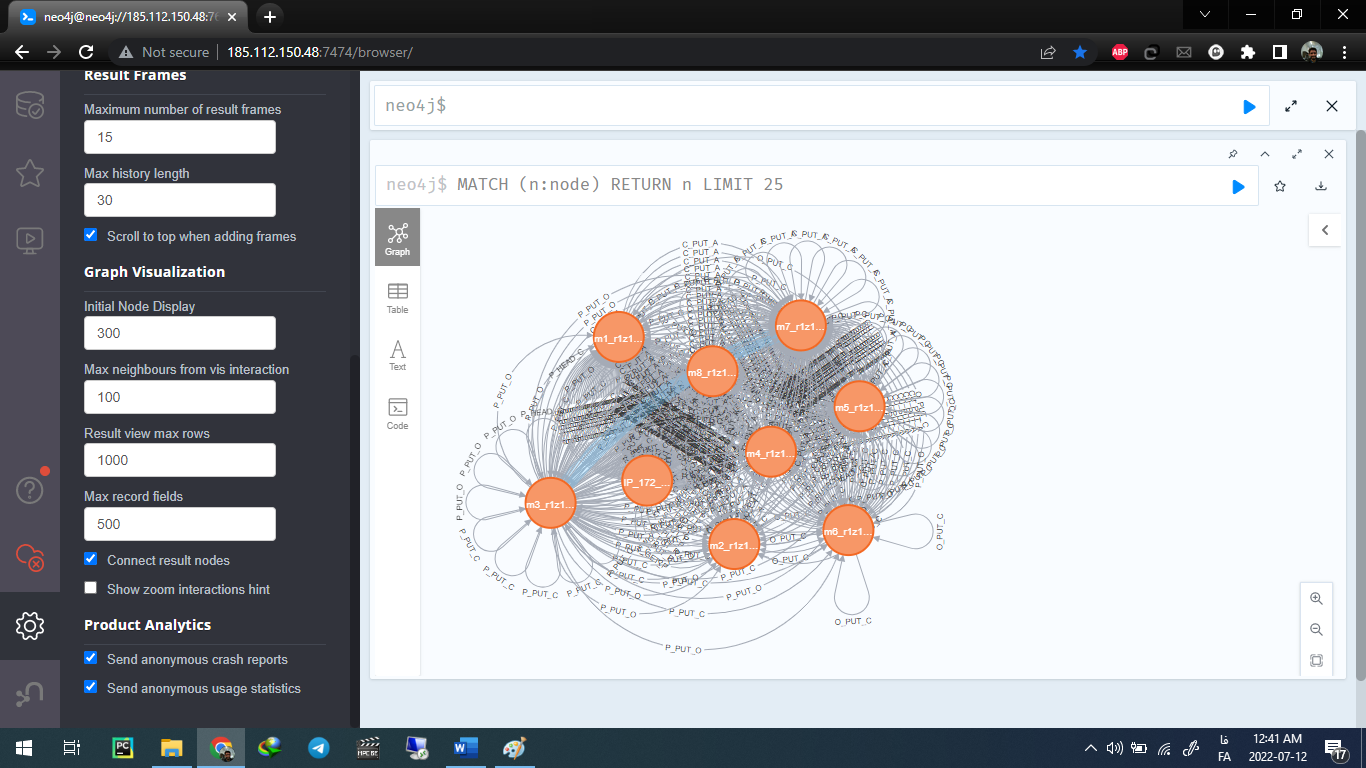The width and height of the screenshot is (1366, 768).
Task: Select the m2_r1z1 graph node
Action: pos(733,545)
